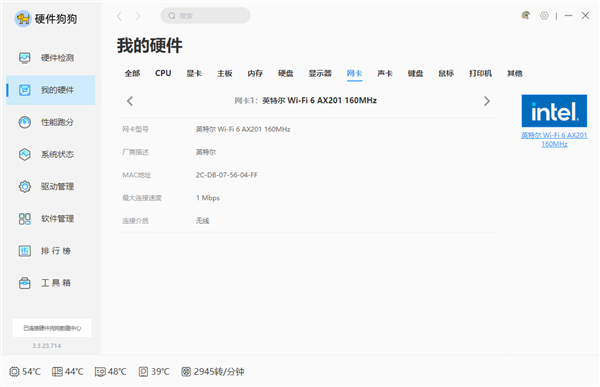This screenshot has height=387, width=600.
Task: Switch to the 全部 tab
Action: (x=132, y=73)
